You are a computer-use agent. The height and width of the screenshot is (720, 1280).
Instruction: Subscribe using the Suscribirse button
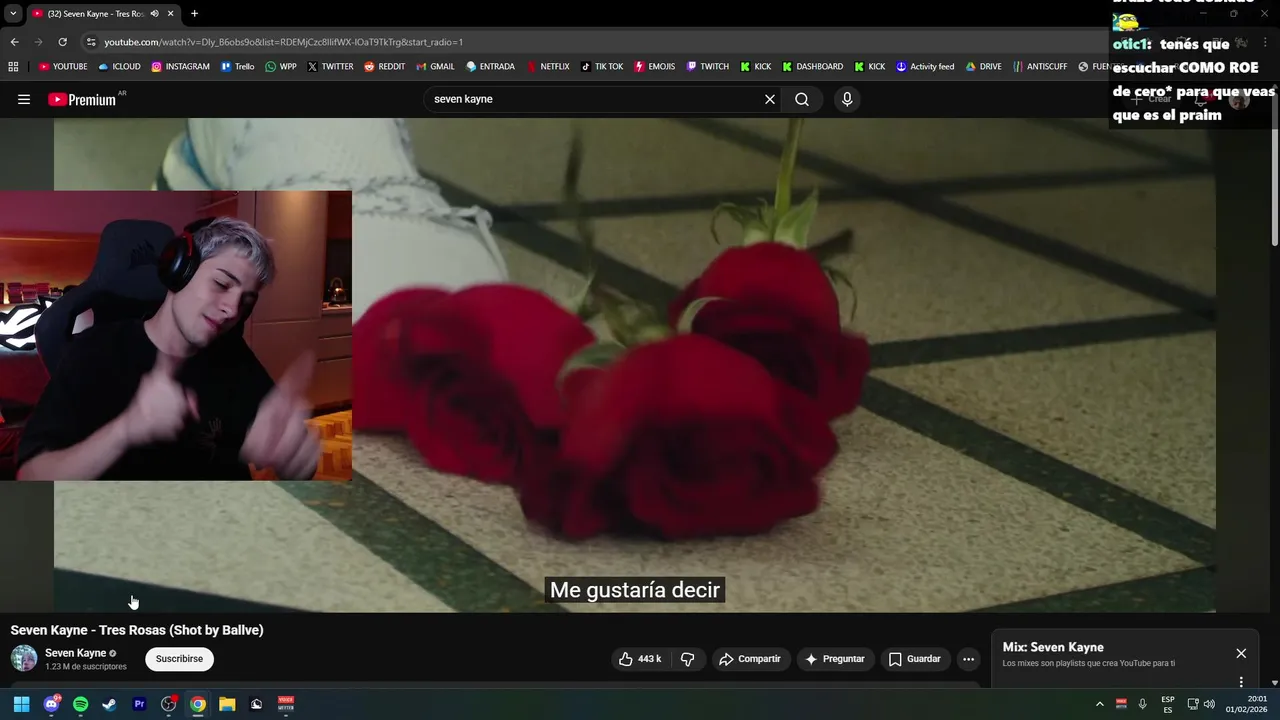coord(179,659)
